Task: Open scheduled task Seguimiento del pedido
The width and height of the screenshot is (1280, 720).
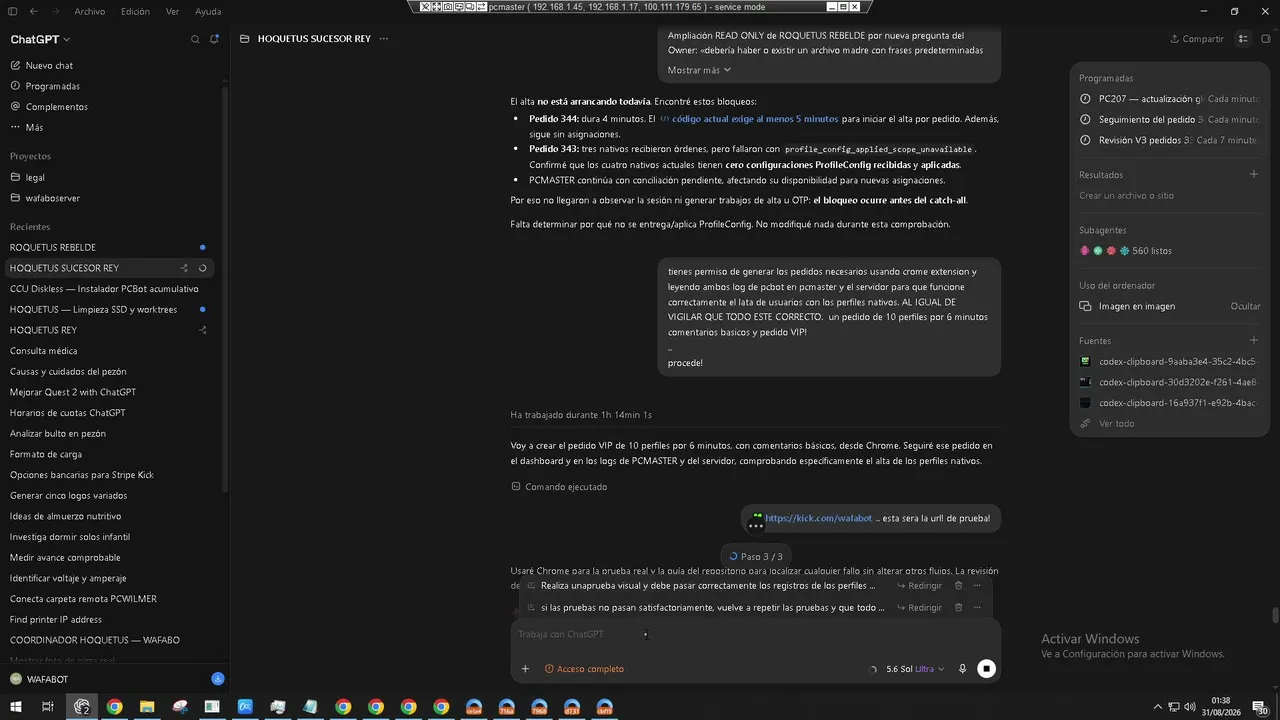Action: pyautogui.click(x=1171, y=120)
